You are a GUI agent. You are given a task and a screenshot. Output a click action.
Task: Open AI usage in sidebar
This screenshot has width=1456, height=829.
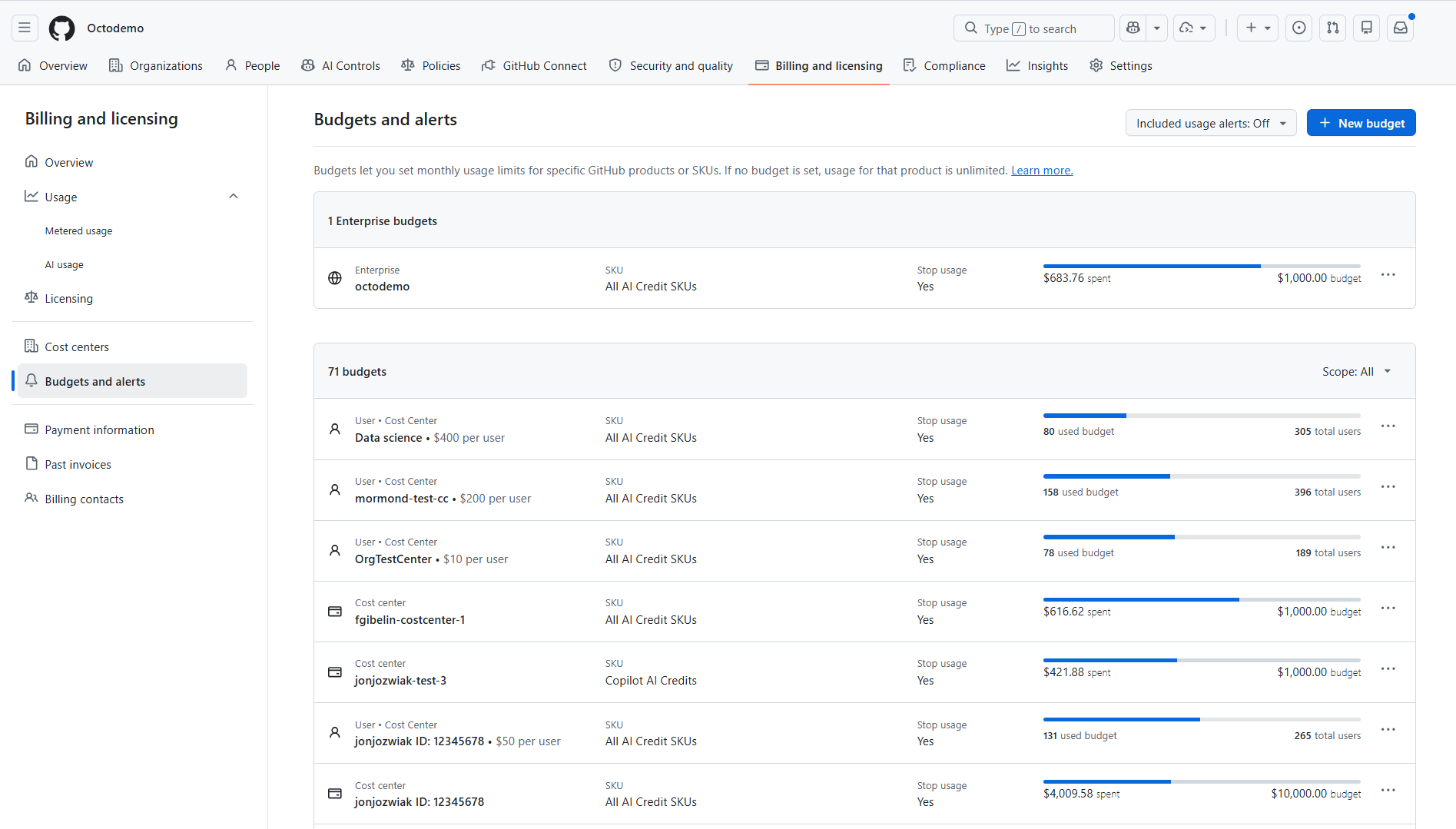65,264
